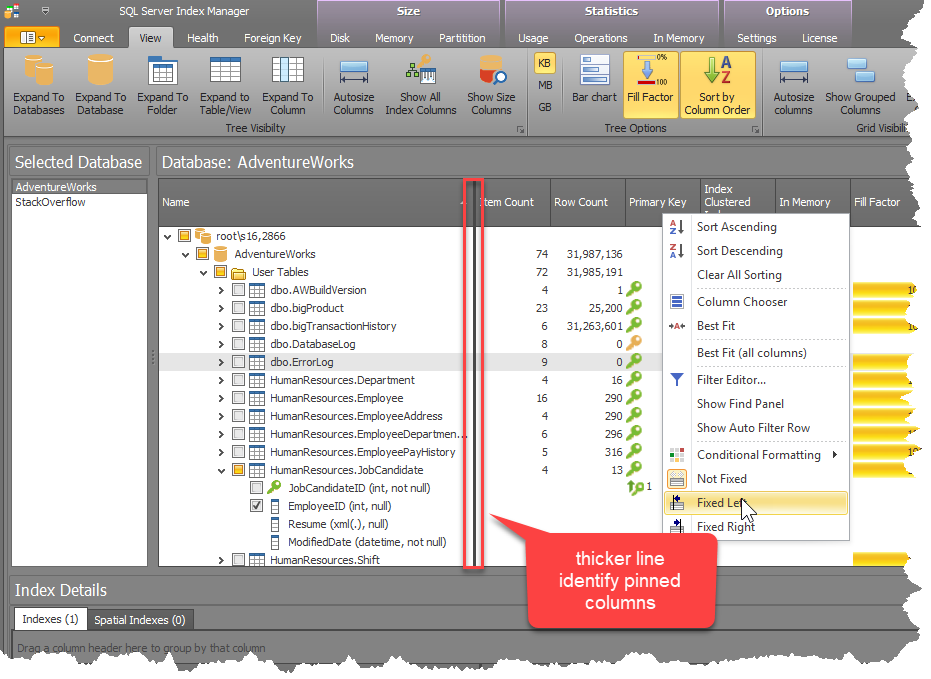Screen dimensions: 931x679
Task: Tick the JobCandidateID index checkbox
Action: (x=257, y=488)
